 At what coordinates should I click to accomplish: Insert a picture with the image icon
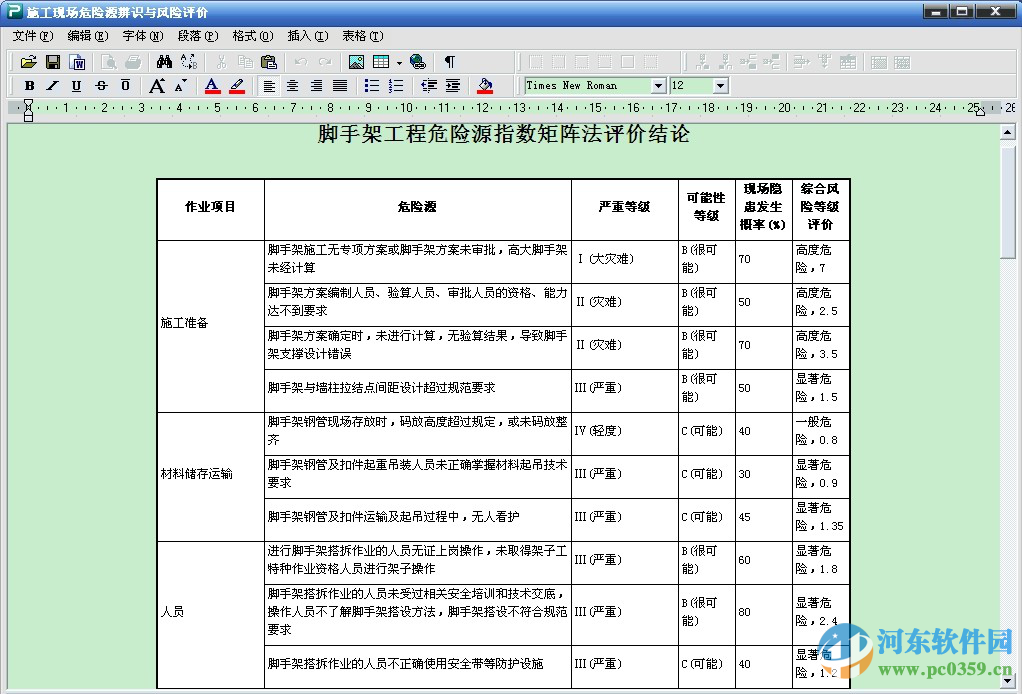(357, 61)
